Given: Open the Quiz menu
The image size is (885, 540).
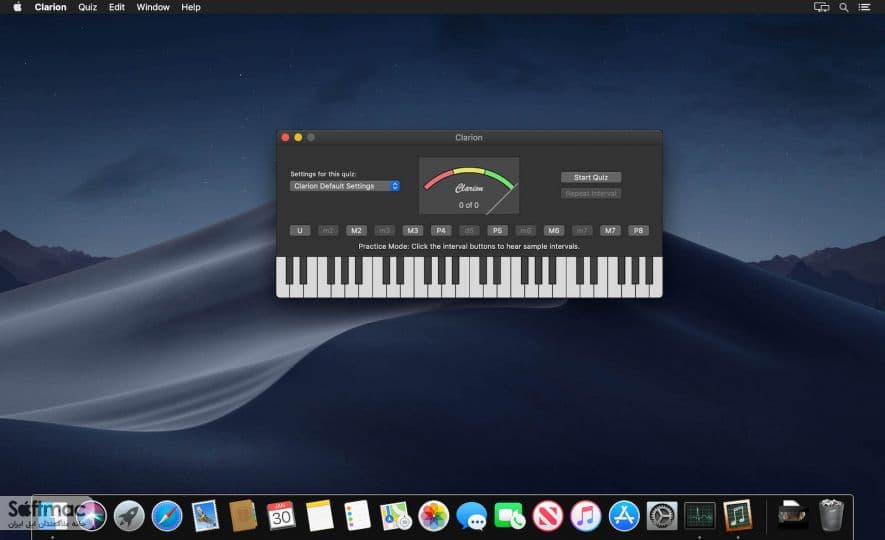Looking at the screenshot, I should pos(87,7).
